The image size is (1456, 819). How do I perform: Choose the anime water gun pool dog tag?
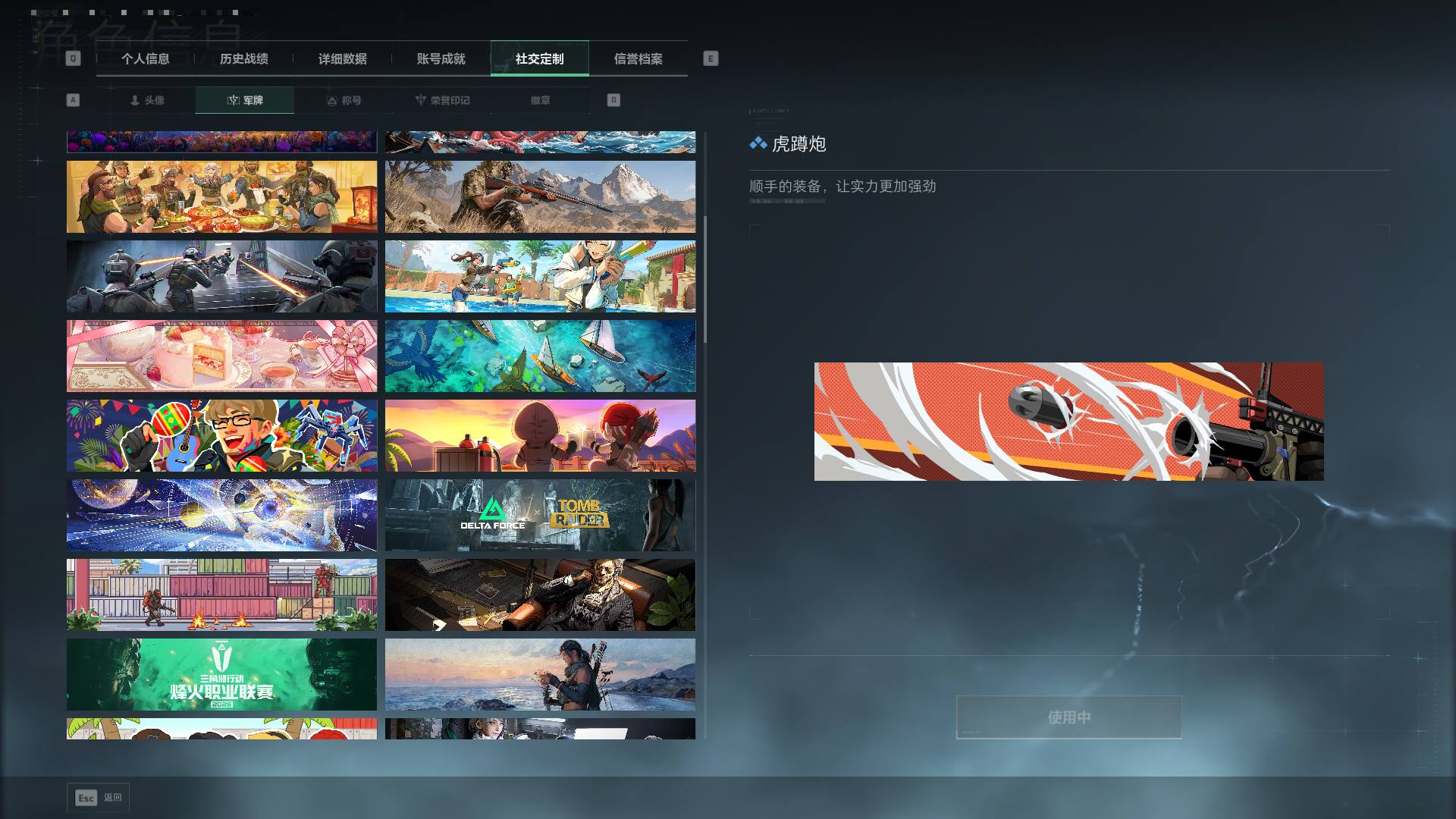(540, 277)
